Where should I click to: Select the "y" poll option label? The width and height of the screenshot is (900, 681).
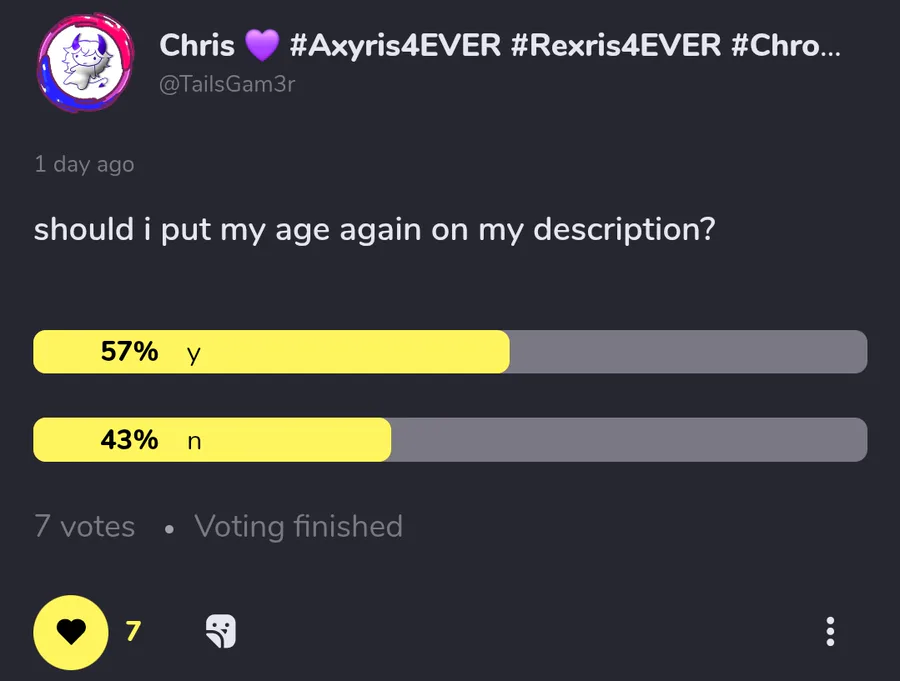point(194,353)
